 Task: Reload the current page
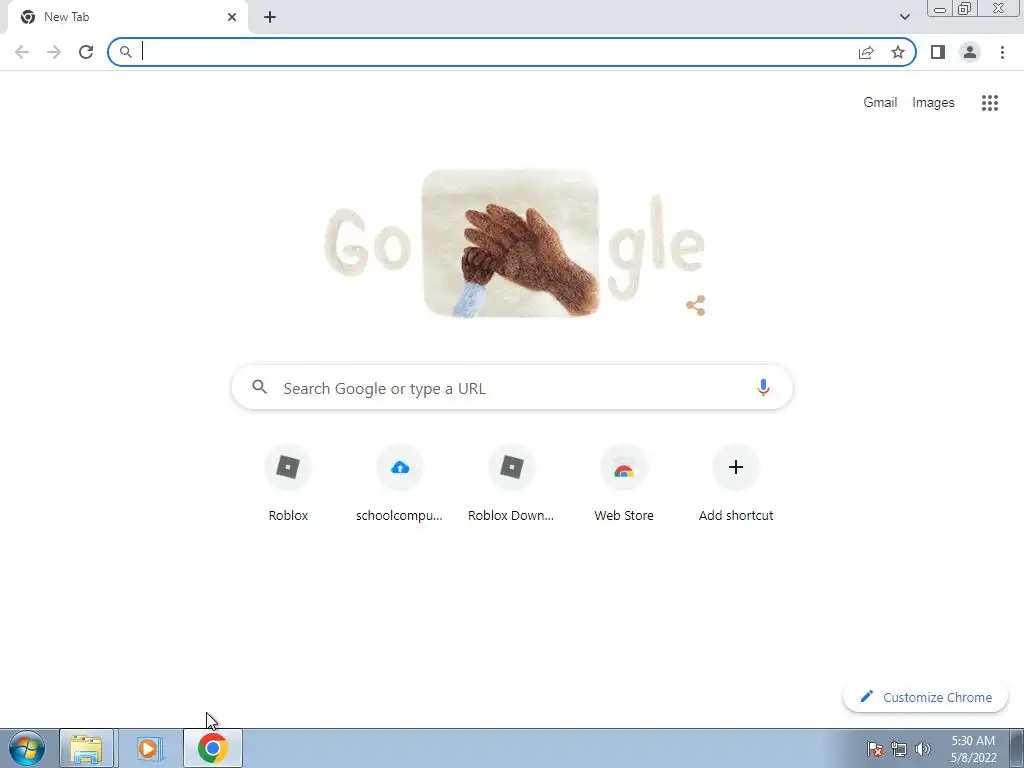pyautogui.click(x=86, y=52)
